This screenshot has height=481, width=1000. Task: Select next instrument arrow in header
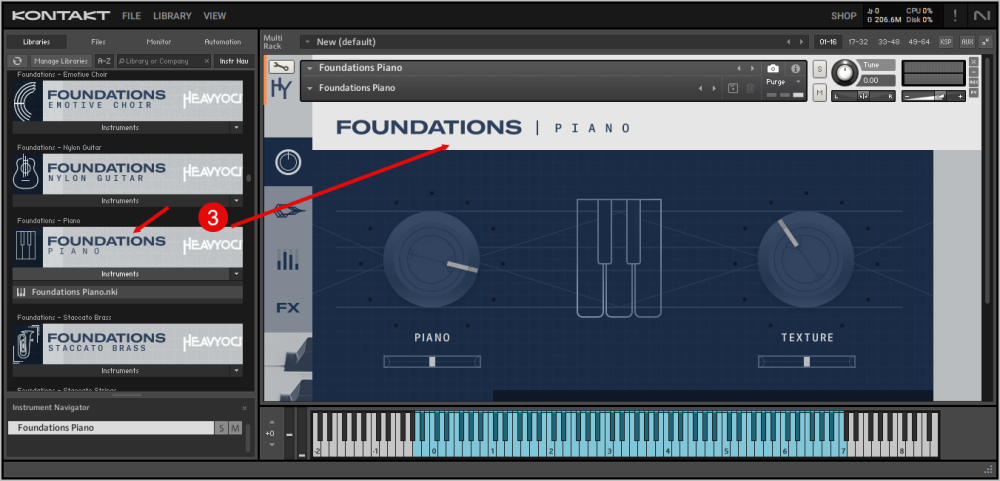tap(753, 68)
